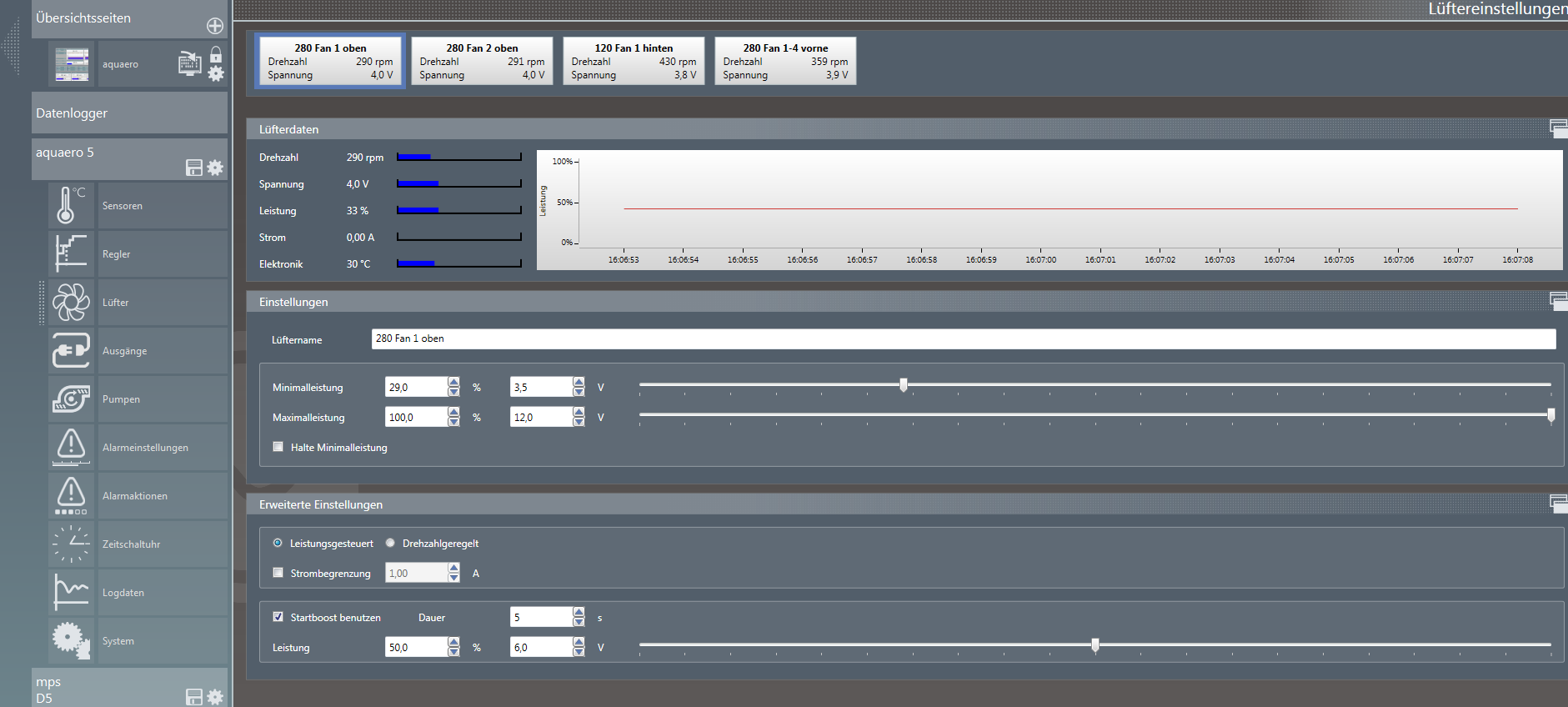Open the Alarmeinstellungen warning icon

[71, 447]
